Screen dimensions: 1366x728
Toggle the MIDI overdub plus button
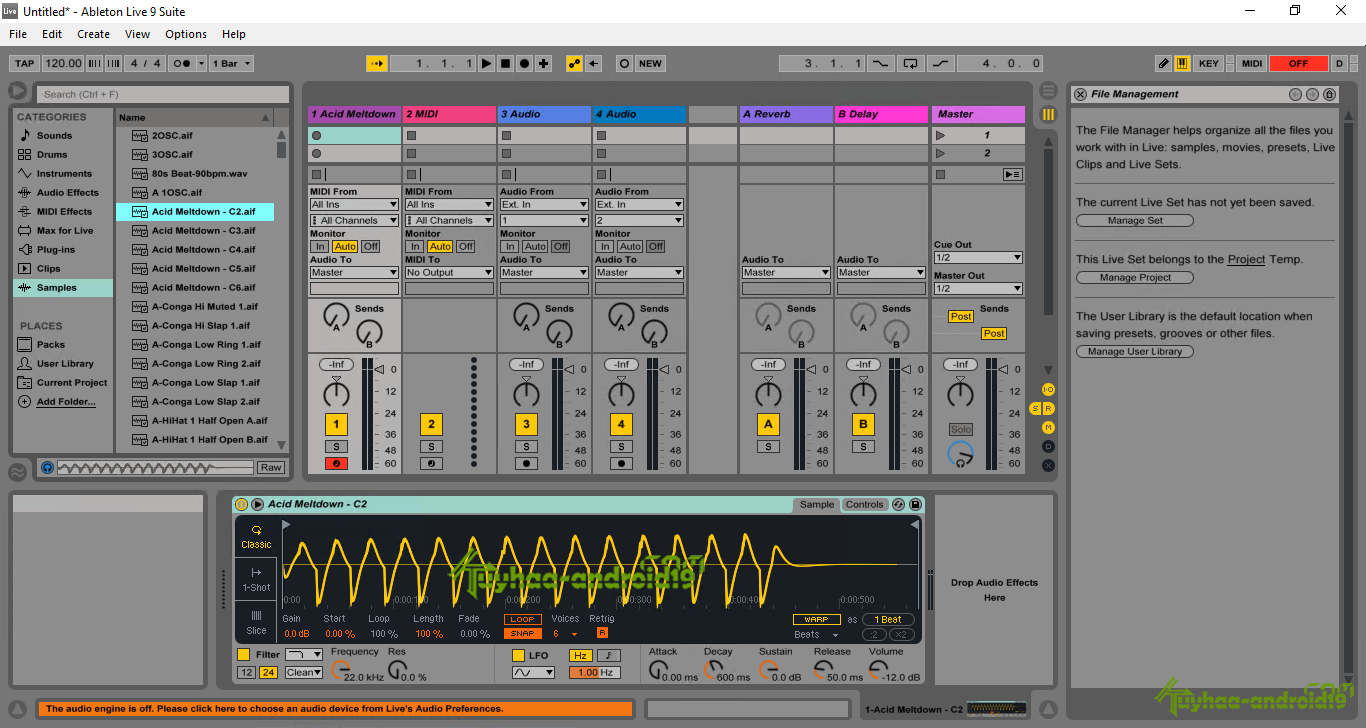[x=543, y=63]
